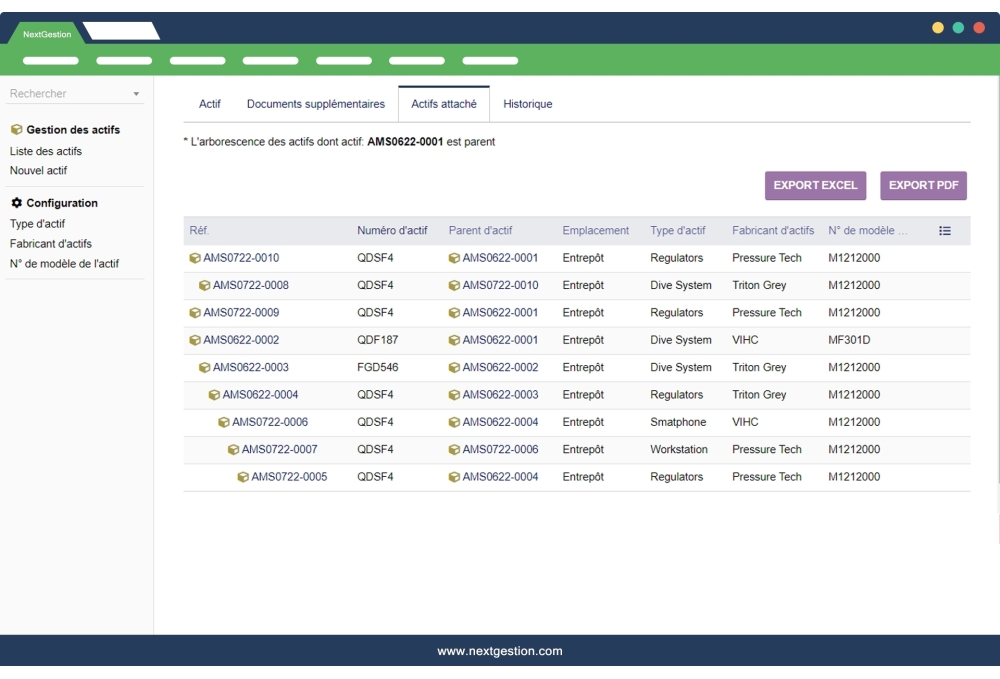Click the EXPORT EXCEL button

click(x=816, y=185)
